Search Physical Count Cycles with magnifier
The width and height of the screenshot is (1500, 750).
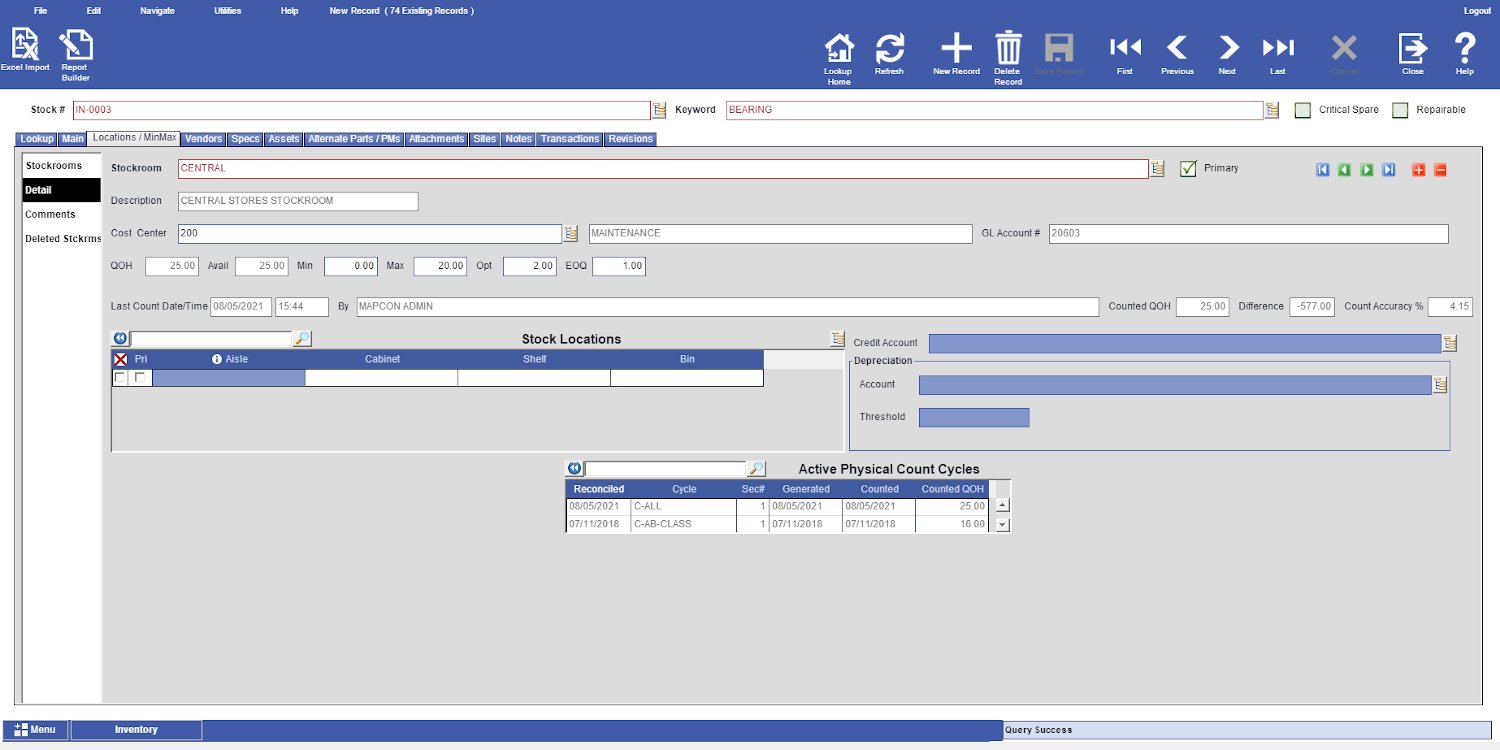pyautogui.click(x=756, y=469)
